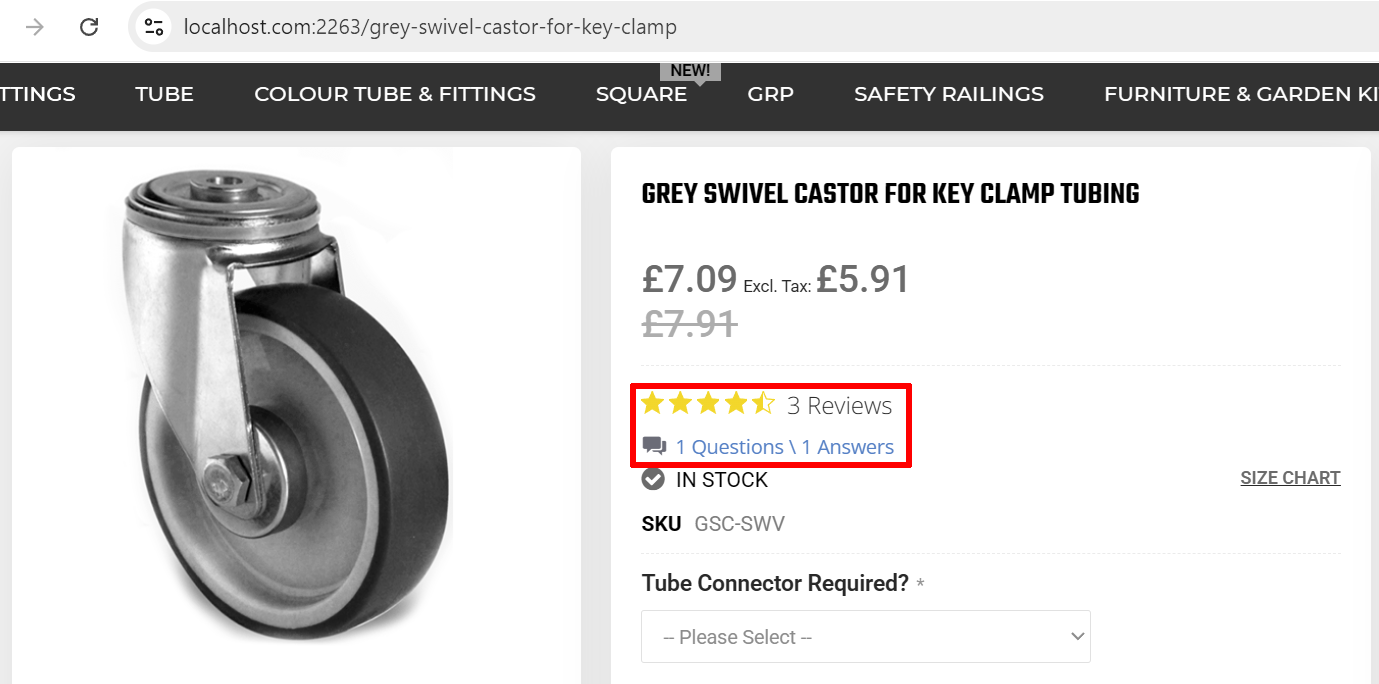Open Furniture & Garden Kits menu
The image size is (1379, 684).
[x=1240, y=94]
